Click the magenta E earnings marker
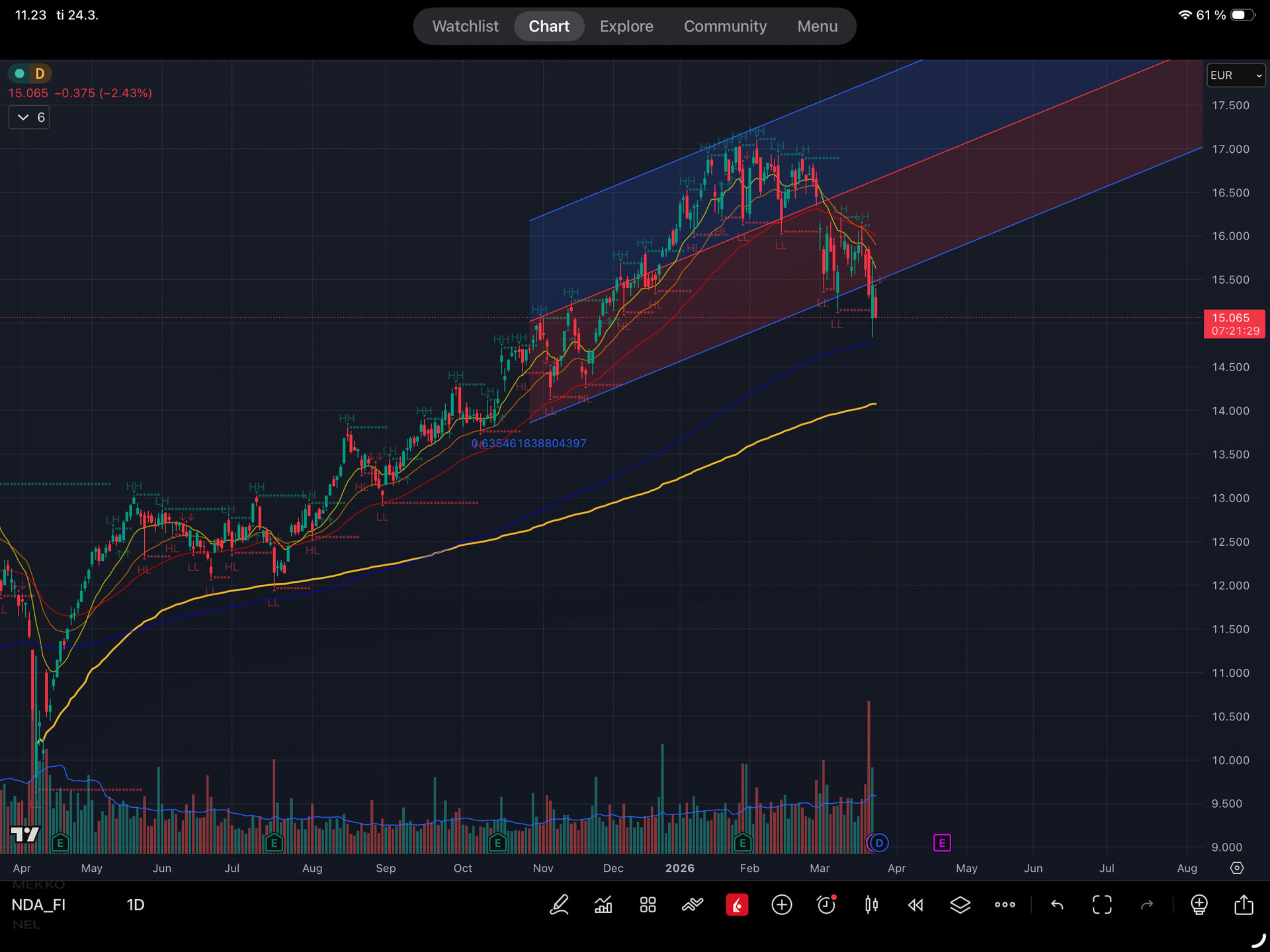 tap(942, 842)
